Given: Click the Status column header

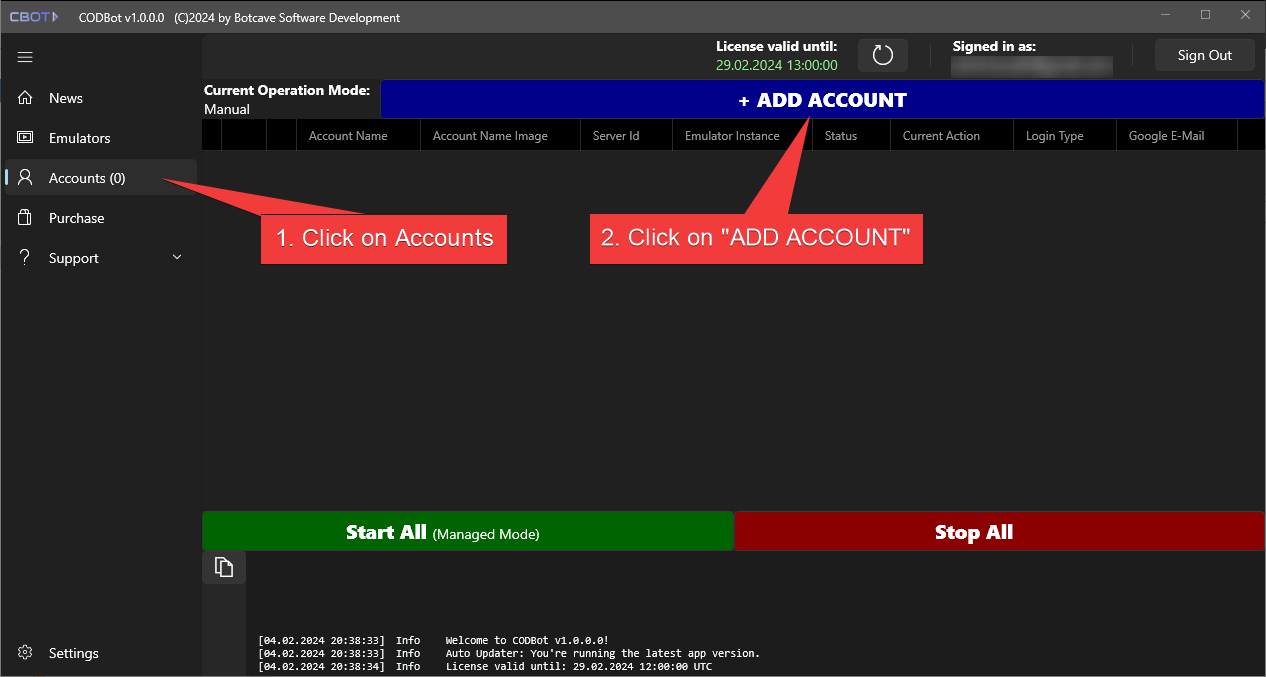Looking at the screenshot, I should [x=840, y=135].
